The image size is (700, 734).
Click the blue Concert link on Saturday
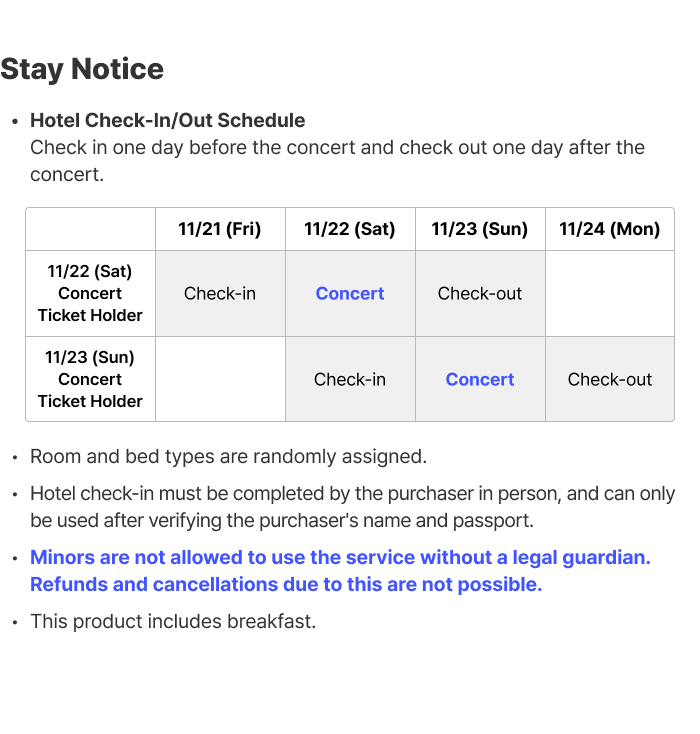tap(350, 294)
